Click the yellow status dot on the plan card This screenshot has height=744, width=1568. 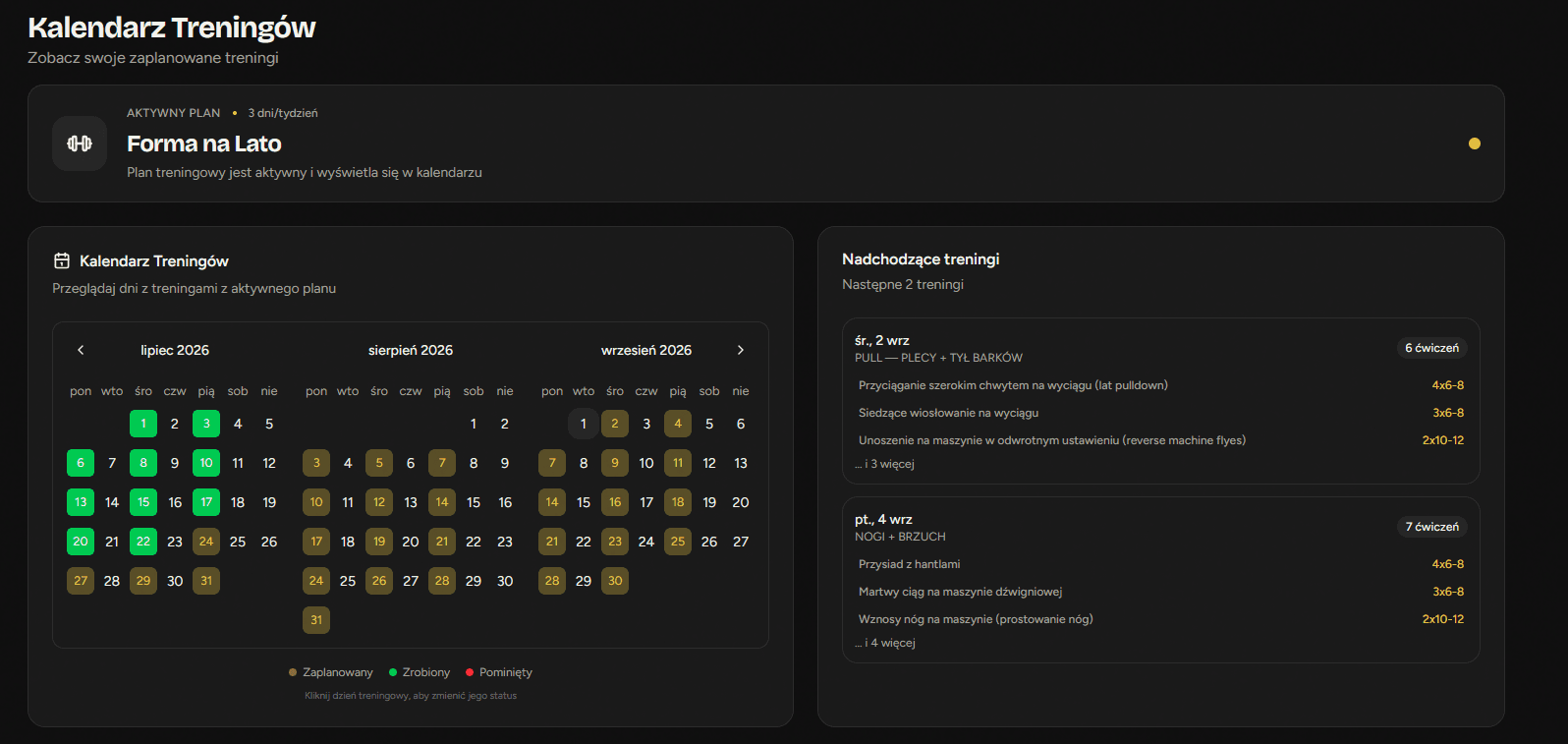[x=1475, y=143]
